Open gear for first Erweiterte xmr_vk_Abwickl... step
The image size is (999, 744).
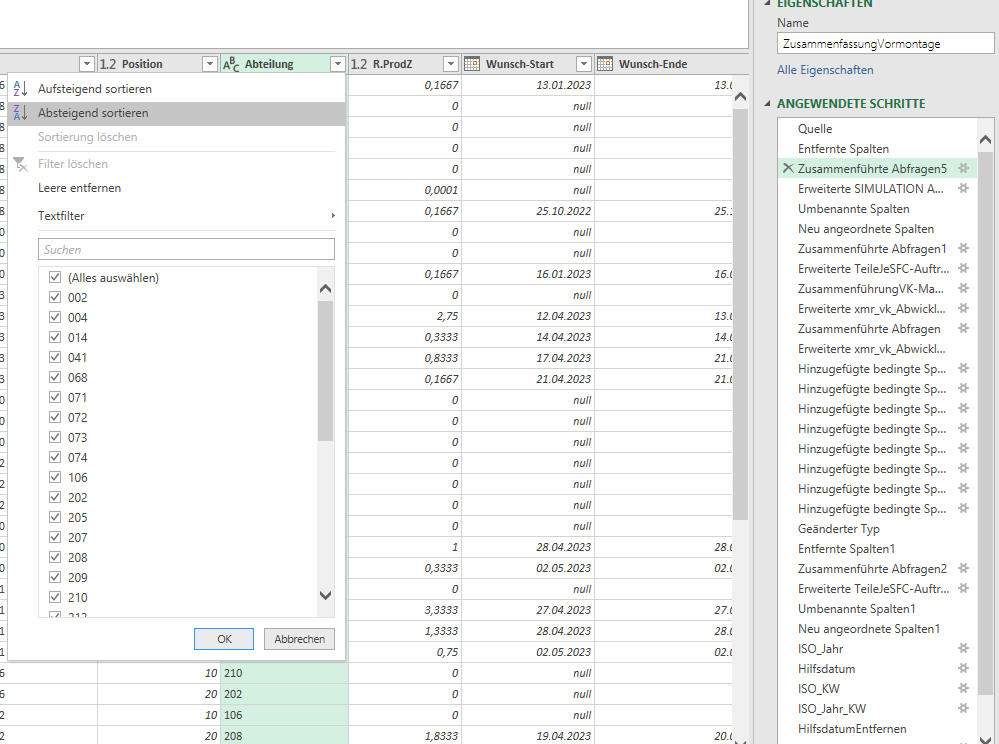click(x=963, y=308)
